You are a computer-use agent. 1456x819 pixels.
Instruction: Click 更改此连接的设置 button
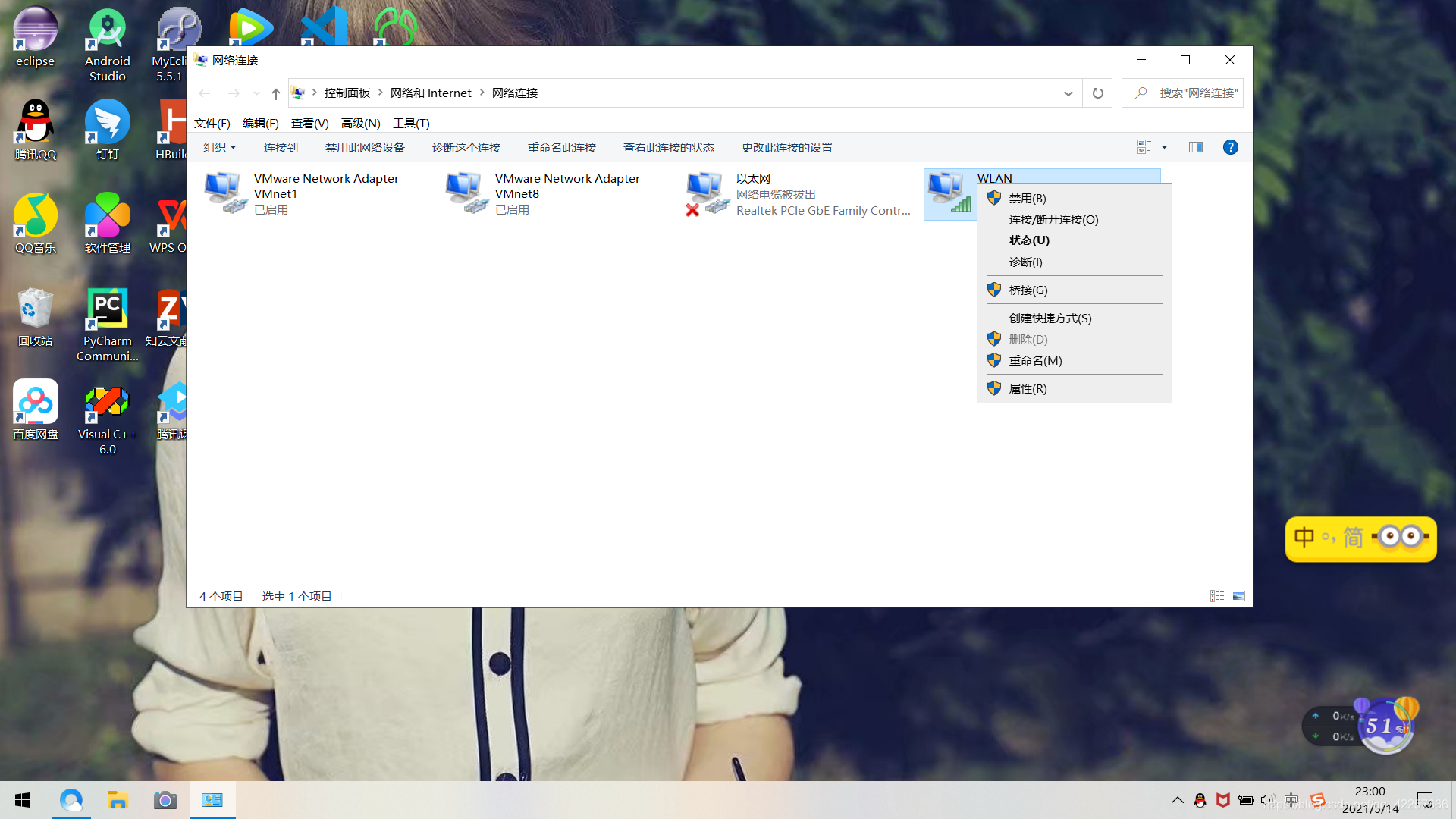(786, 147)
